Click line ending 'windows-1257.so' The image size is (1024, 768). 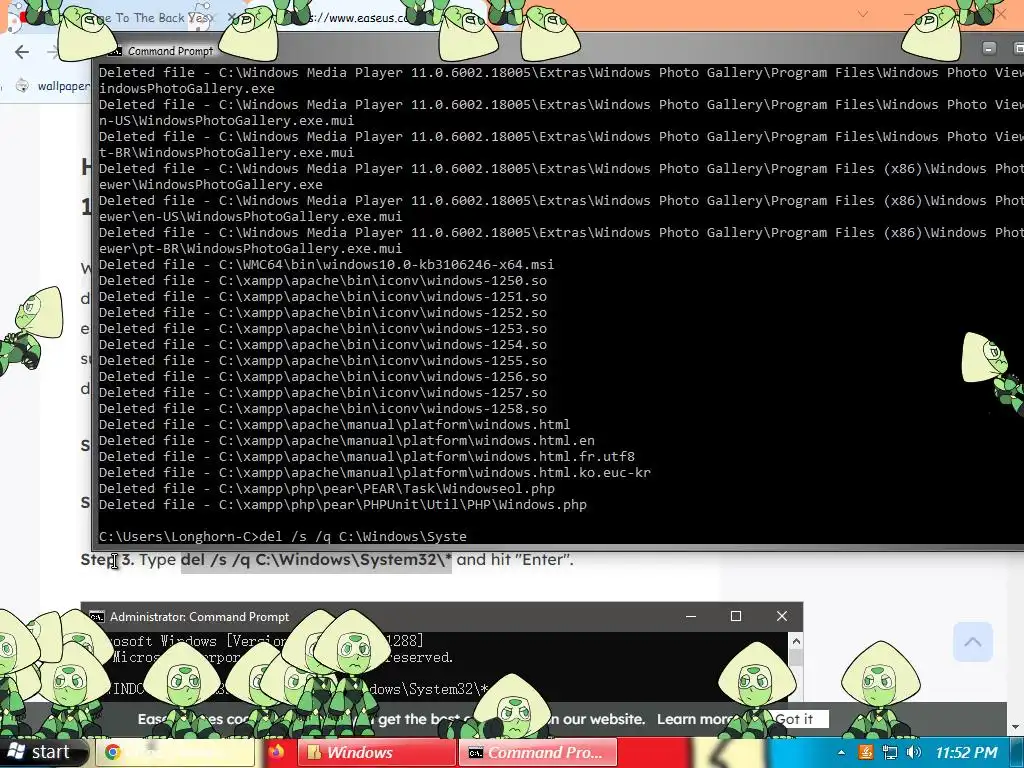pyautogui.click(x=323, y=392)
